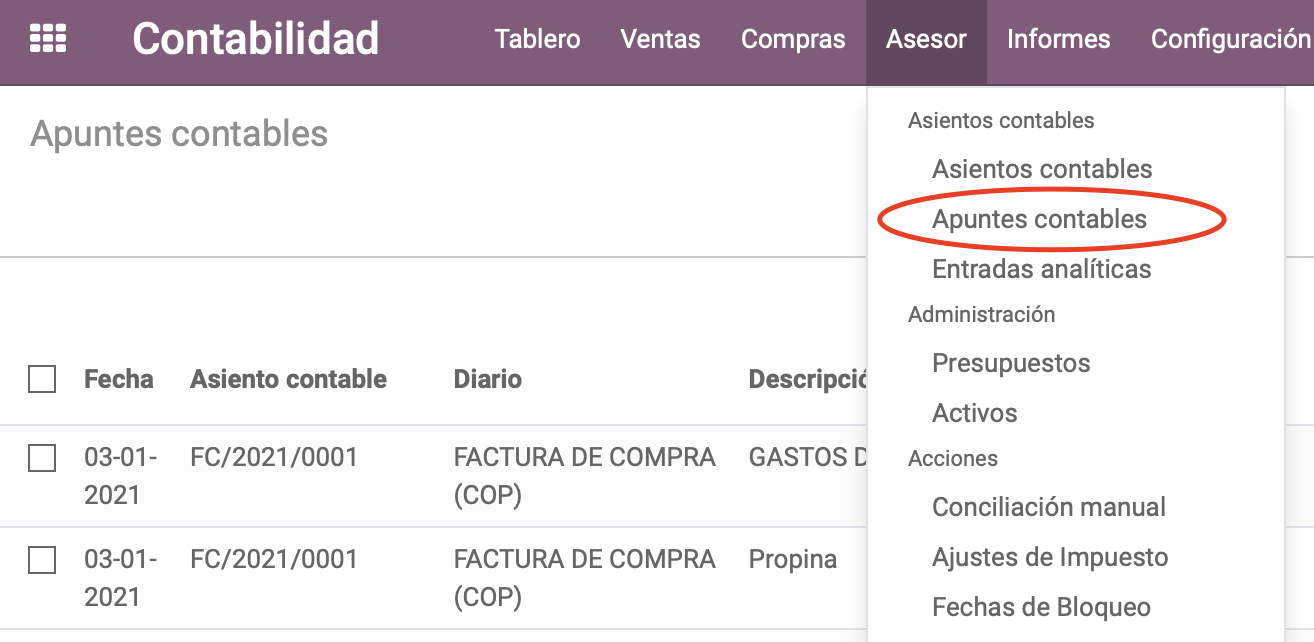Viewport: 1314px width, 642px height.
Task: Select Apuntes contables in dropdown
Action: (x=1039, y=219)
